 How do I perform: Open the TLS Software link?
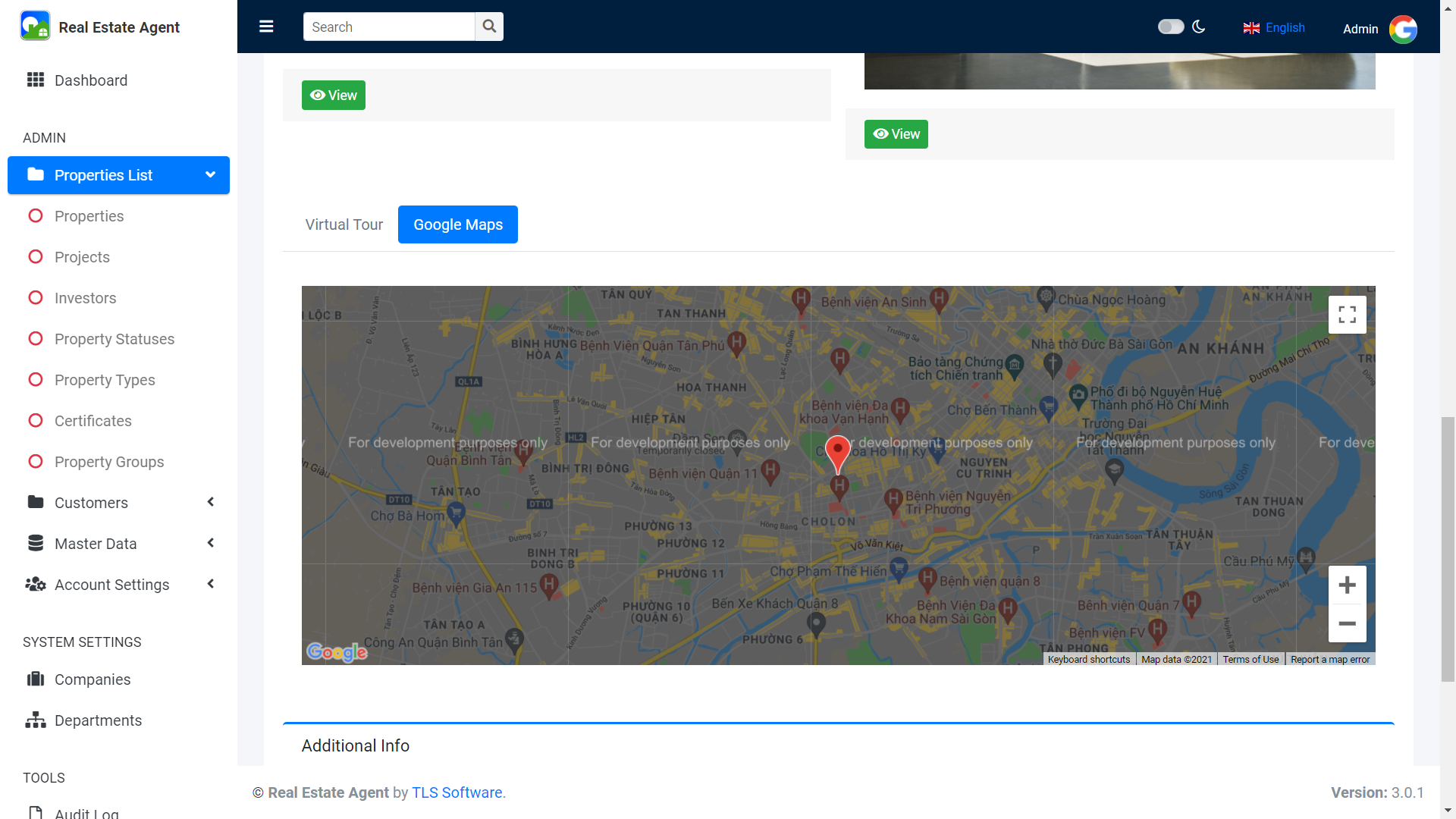(x=457, y=792)
